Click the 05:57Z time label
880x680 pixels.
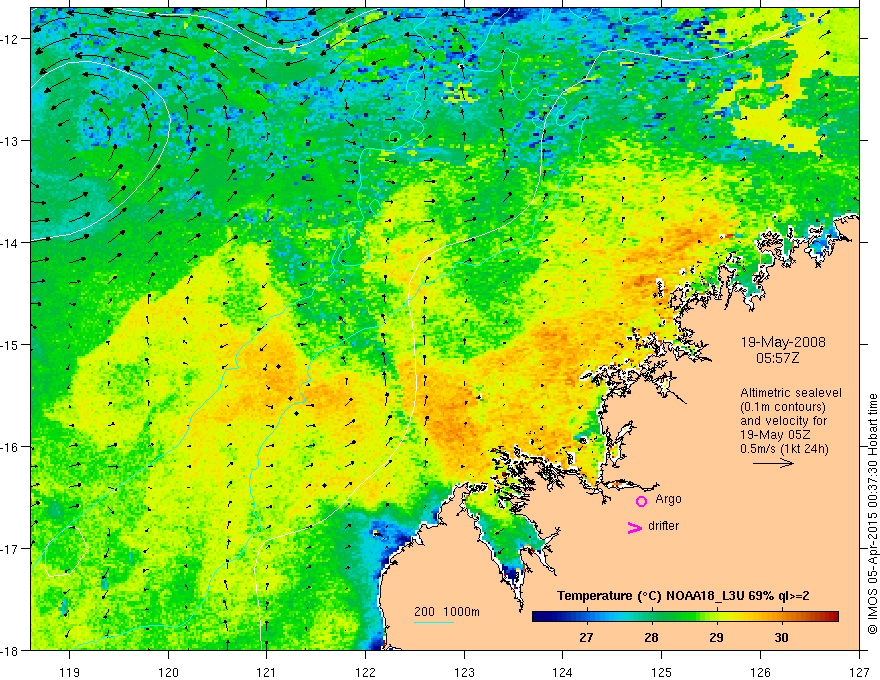pos(777,358)
